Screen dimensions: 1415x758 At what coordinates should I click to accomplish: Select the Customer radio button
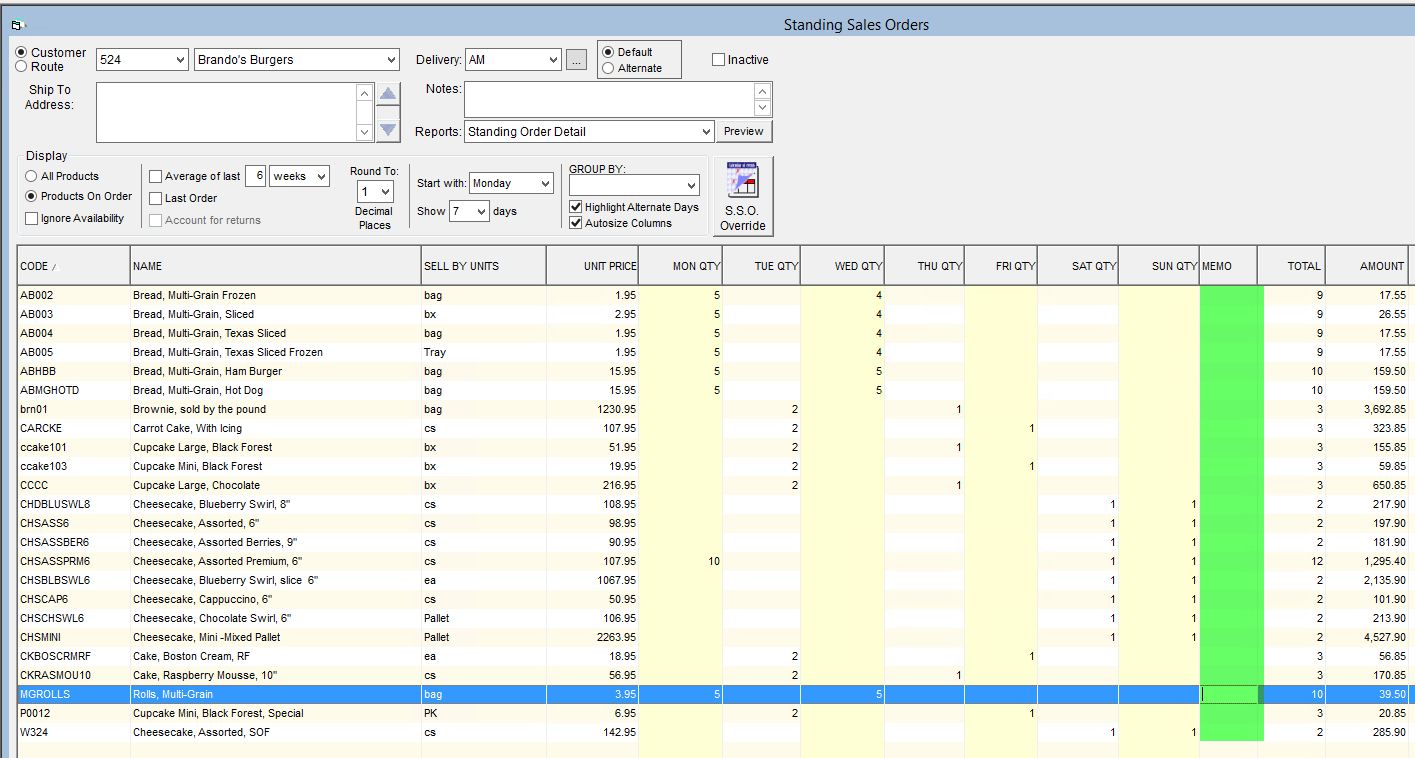coord(22,52)
